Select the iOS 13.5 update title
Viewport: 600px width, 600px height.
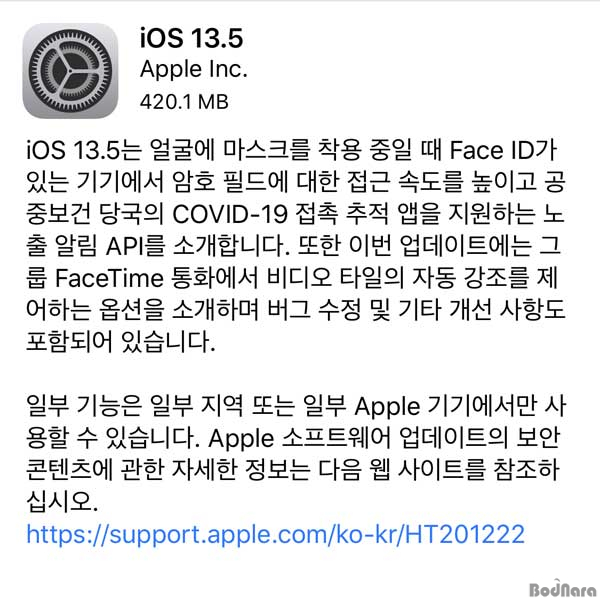[191, 38]
